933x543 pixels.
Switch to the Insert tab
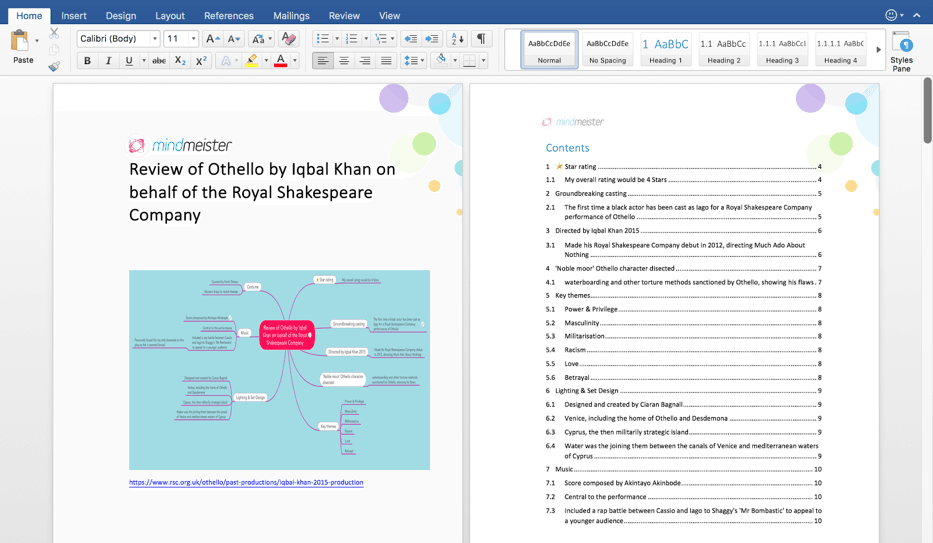pyautogui.click(x=74, y=16)
